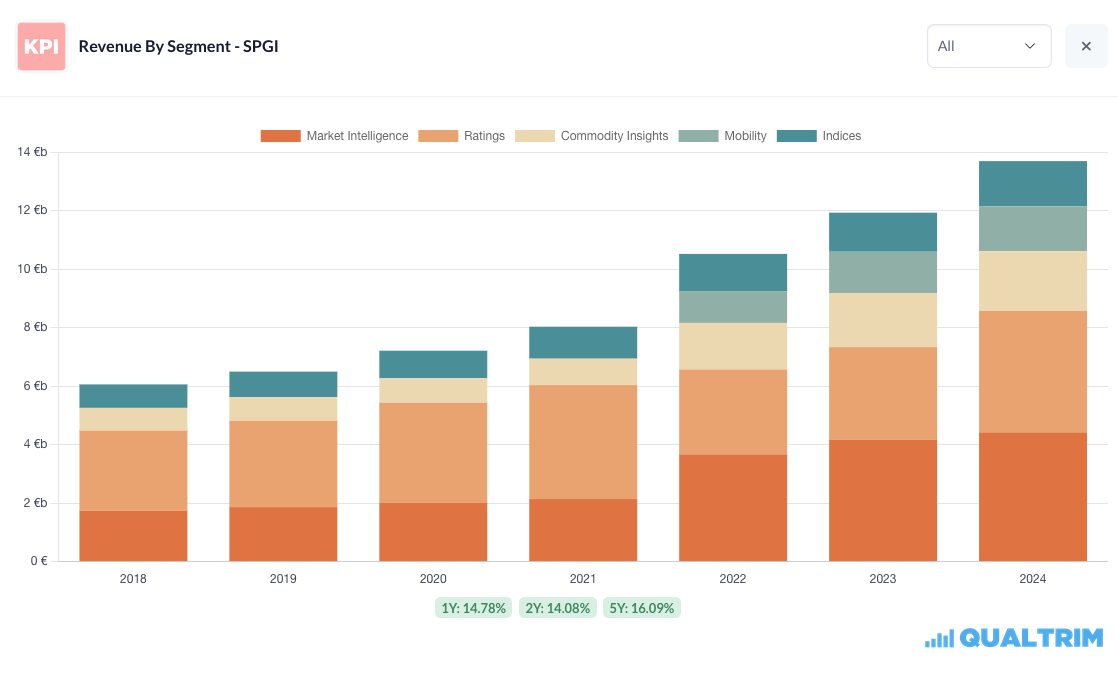Click the Commodity Insights legend color swatch
Viewport: 1118px width, 673px height.
click(535, 136)
